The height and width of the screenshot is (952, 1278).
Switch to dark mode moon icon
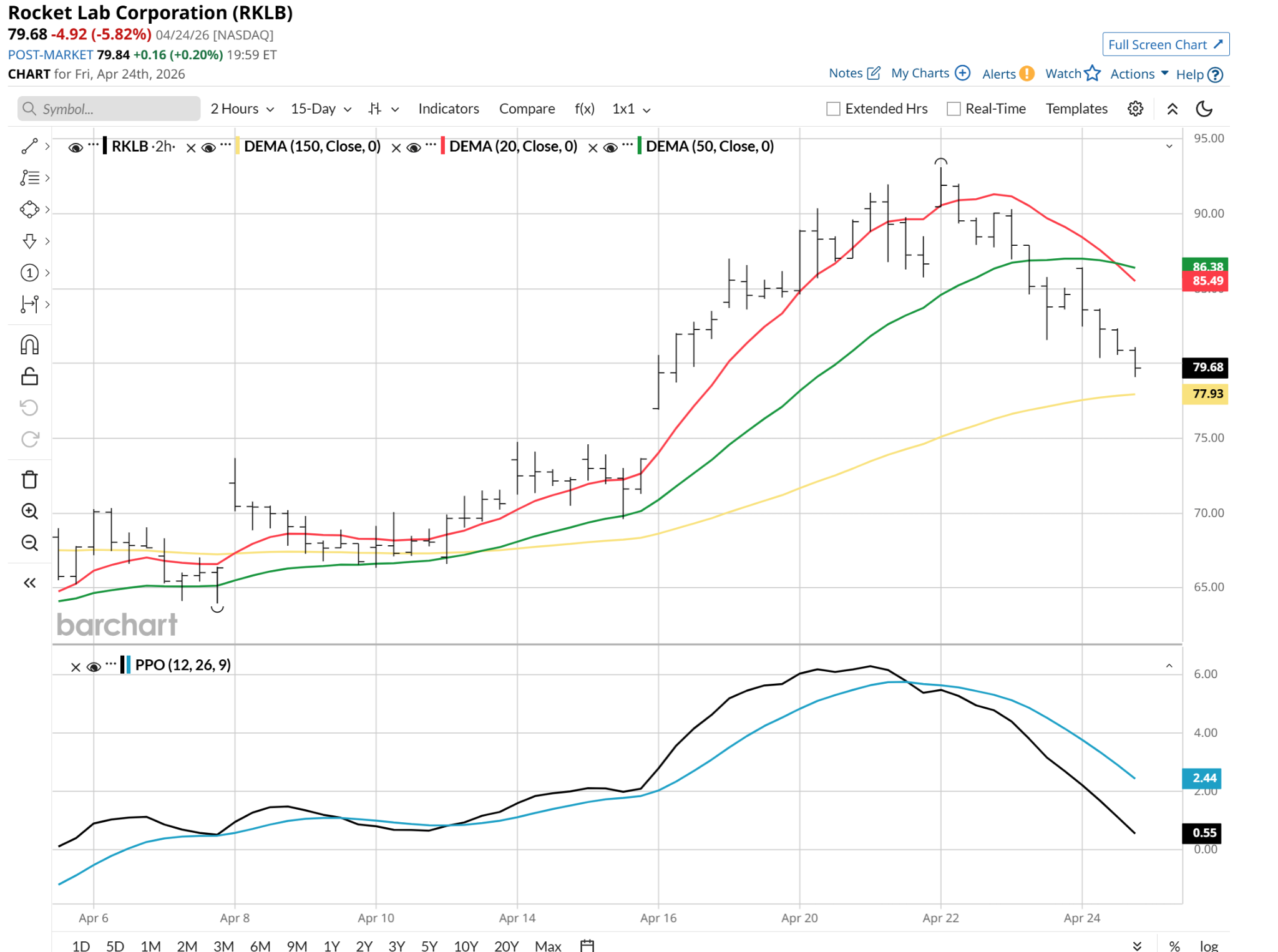1204,109
